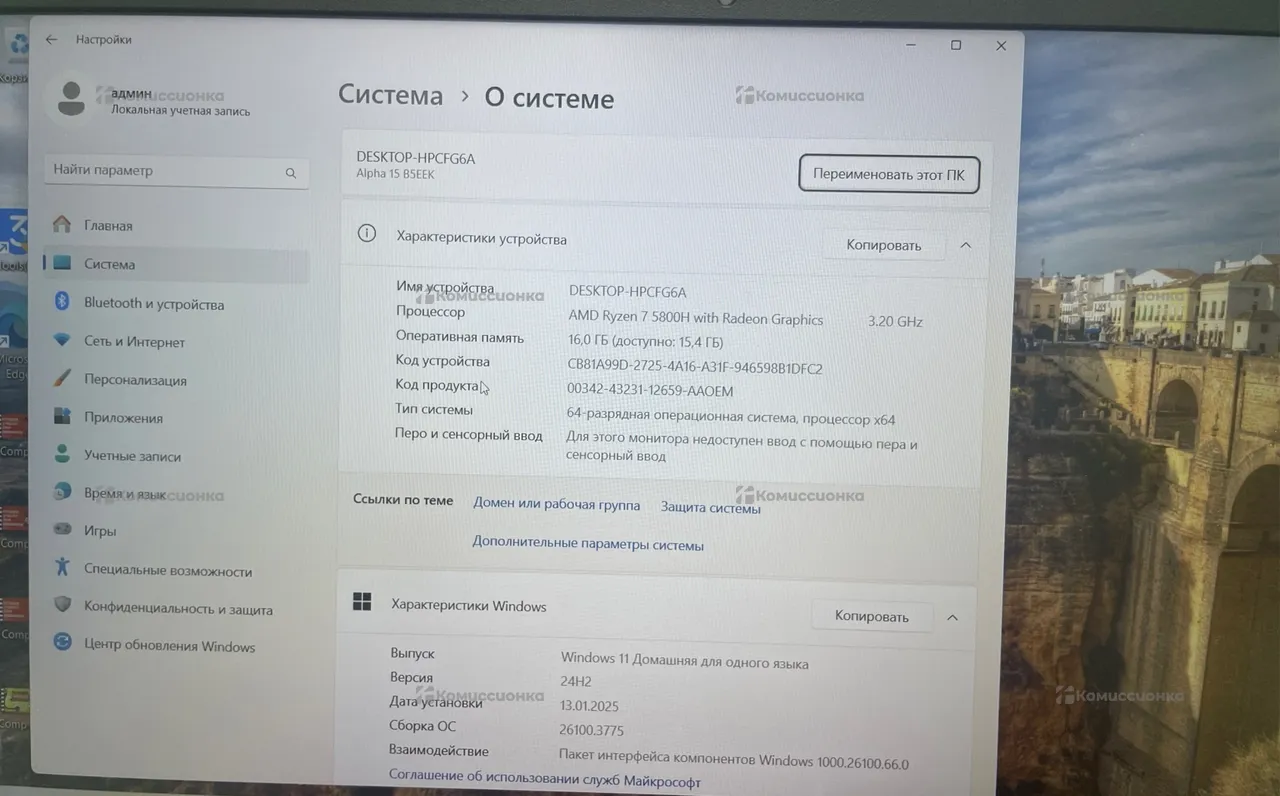The width and height of the screenshot is (1280, 796).
Task: Open the Сеть и Интернет wifi icon
Action: (x=62, y=341)
